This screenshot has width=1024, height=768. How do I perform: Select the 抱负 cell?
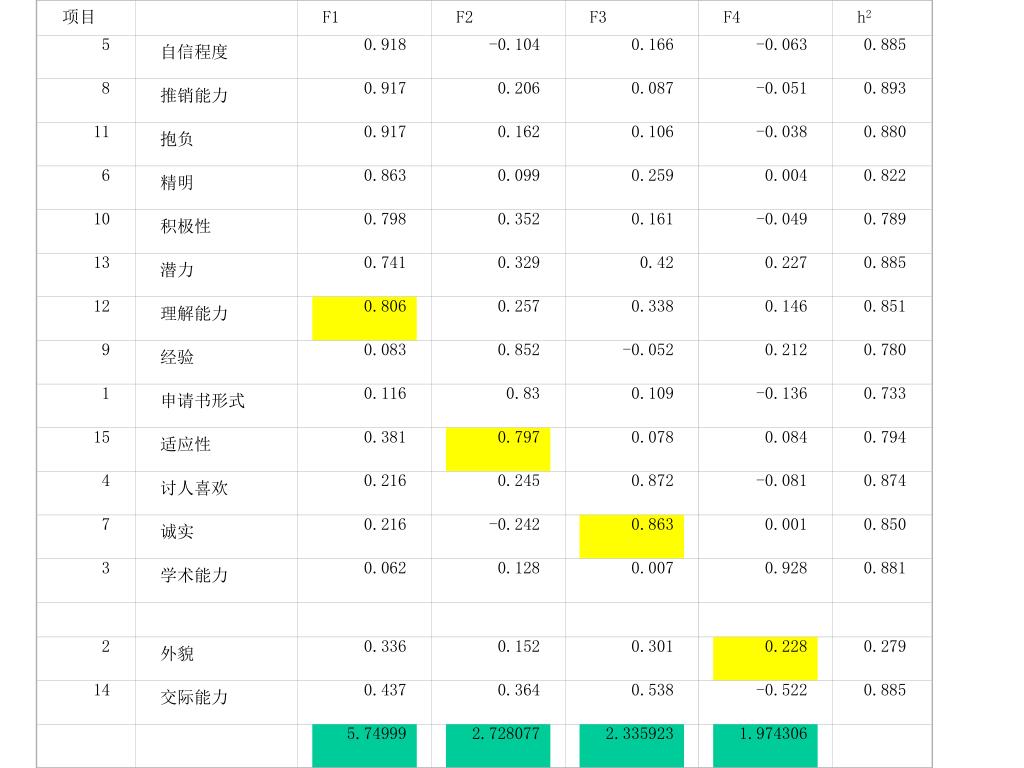tap(216, 144)
